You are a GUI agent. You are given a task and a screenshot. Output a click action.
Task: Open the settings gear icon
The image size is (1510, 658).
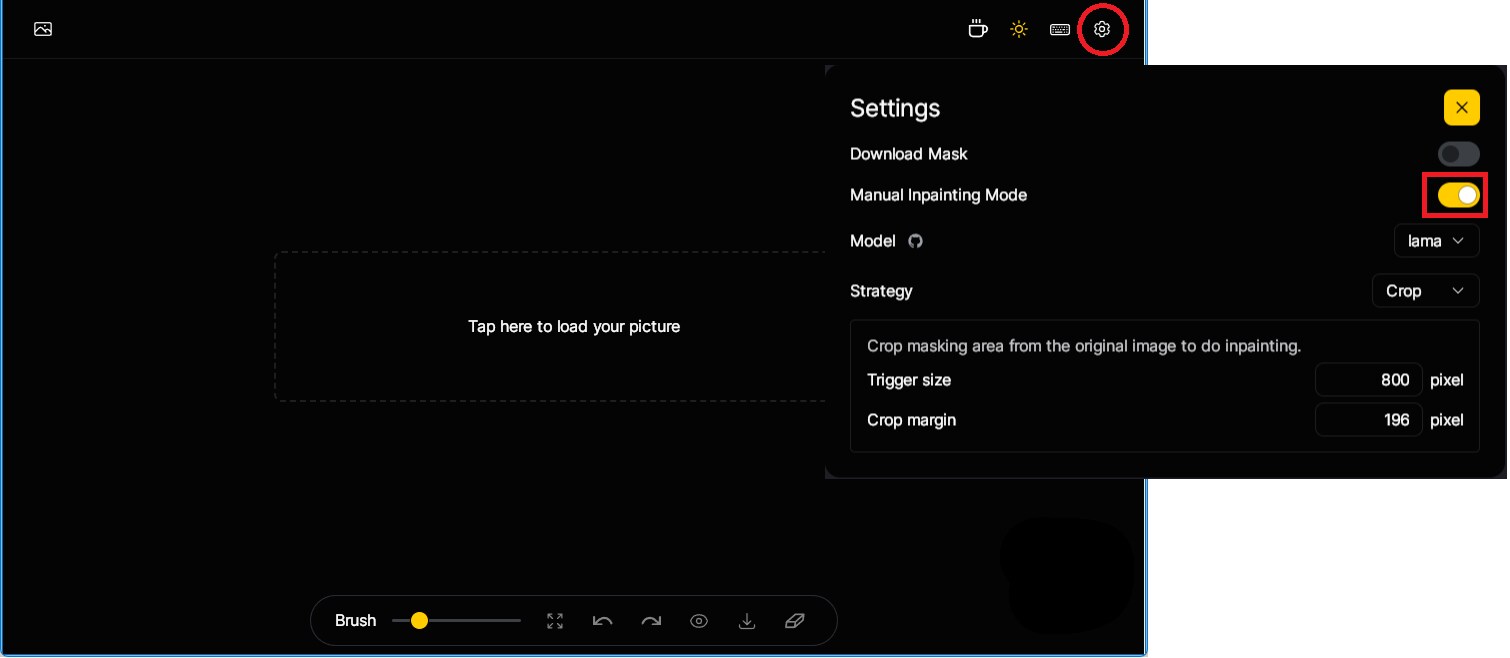(1102, 29)
